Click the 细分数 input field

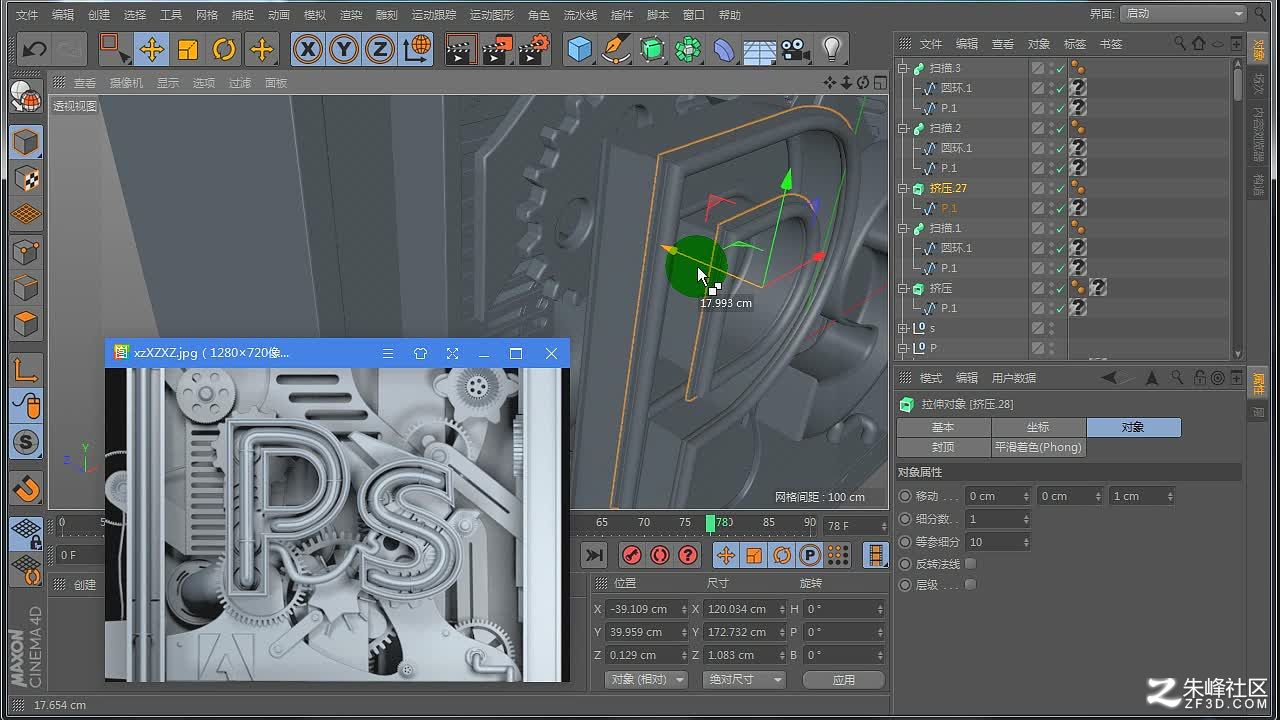(x=997, y=519)
